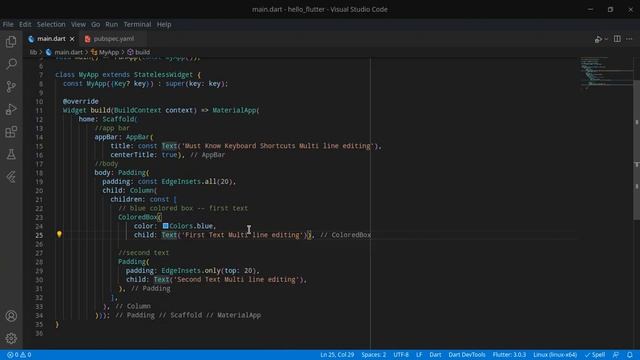
Task: Open the Explorer view in activity bar
Action: (x=11, y=42)
